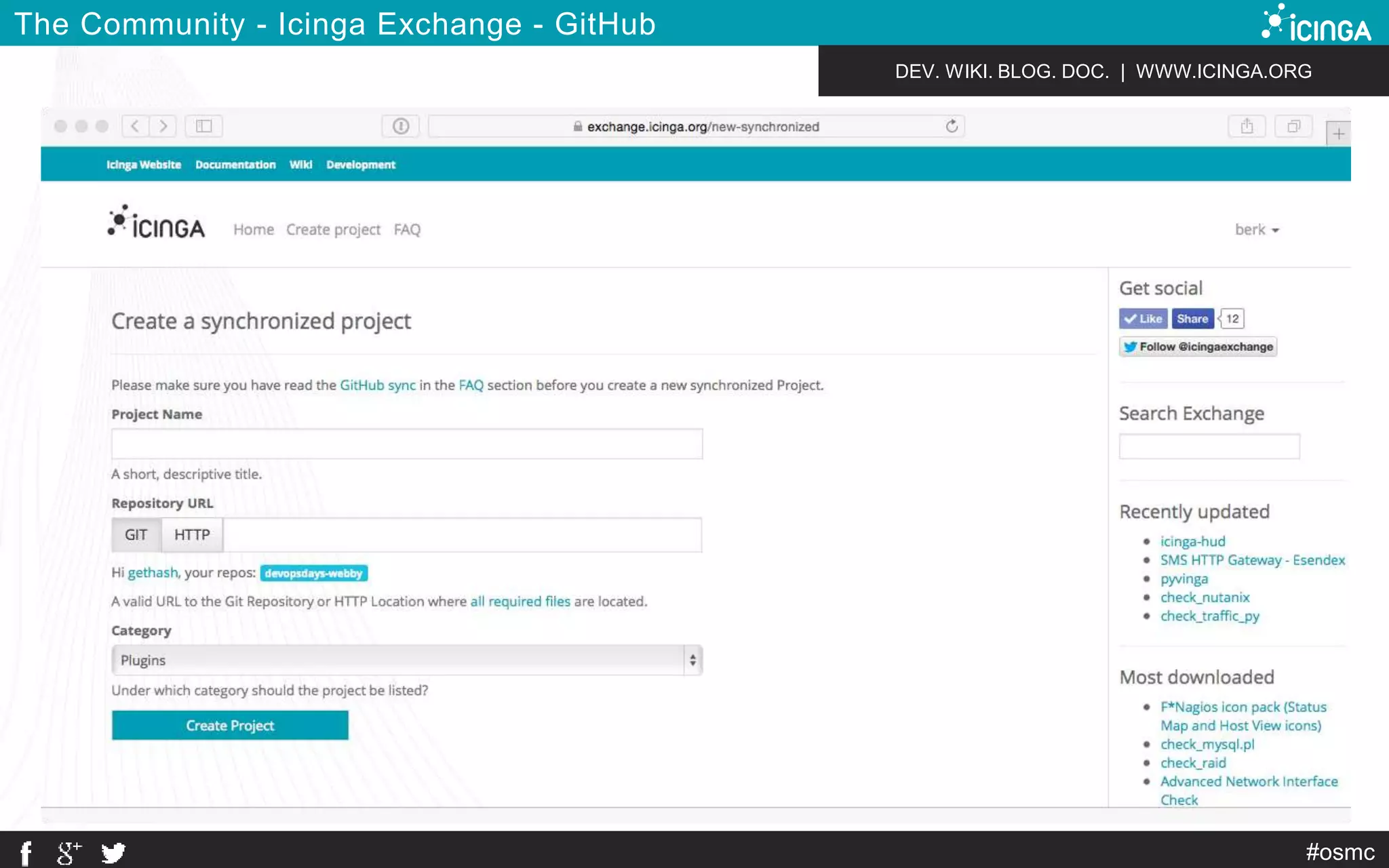
Task: Click the WWW.ICINGA.ORG header text
Action: coord(1224,71)
